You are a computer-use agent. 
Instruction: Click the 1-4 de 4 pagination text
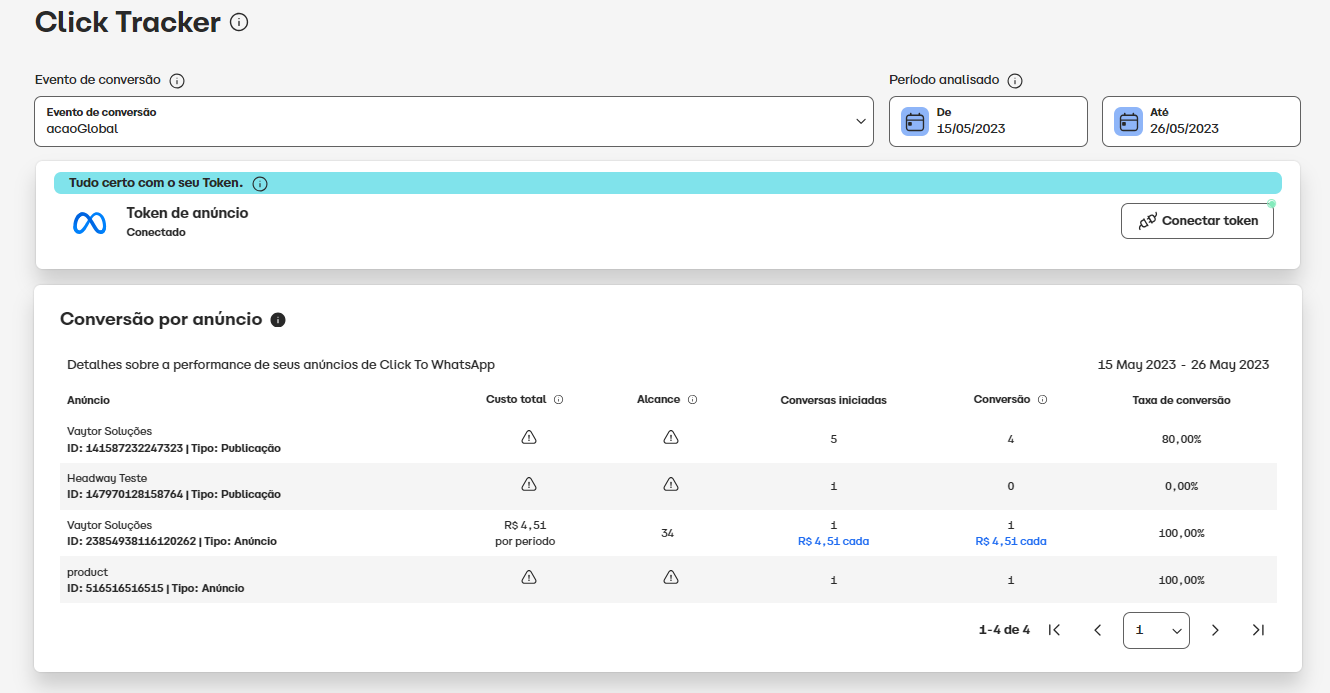pos(1004,630)
